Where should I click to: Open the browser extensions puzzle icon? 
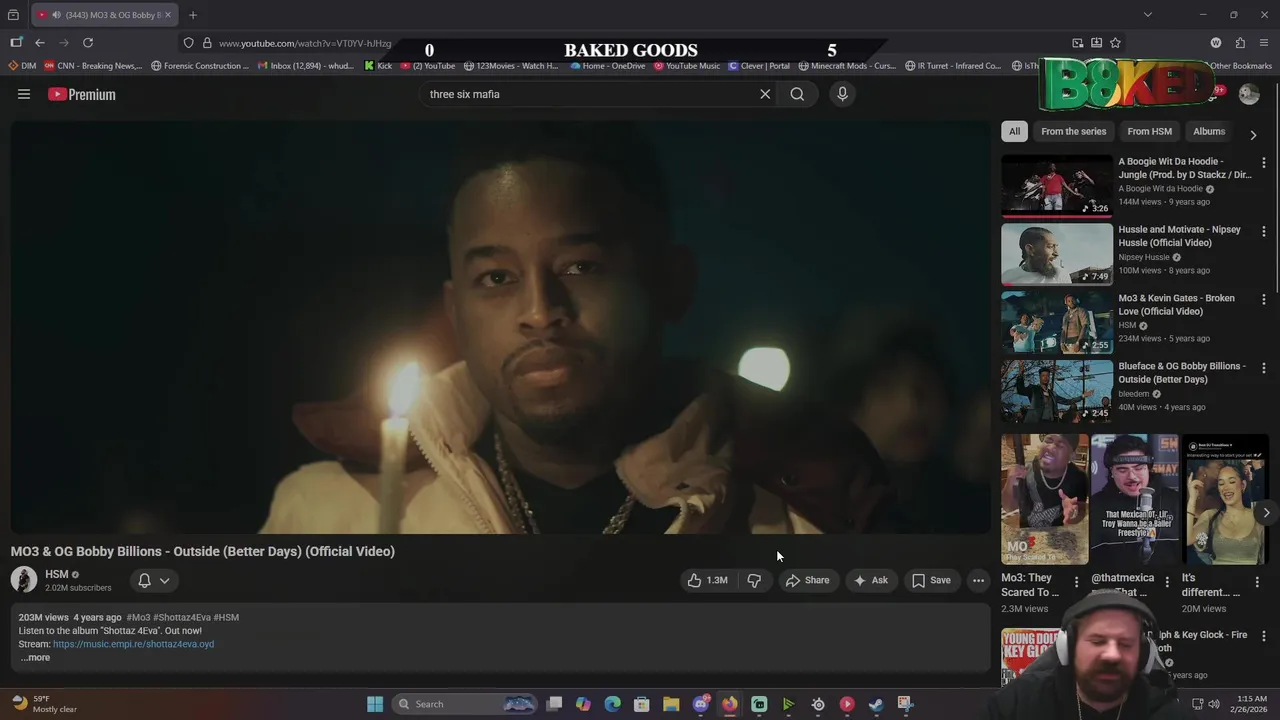click(1240, 43)
